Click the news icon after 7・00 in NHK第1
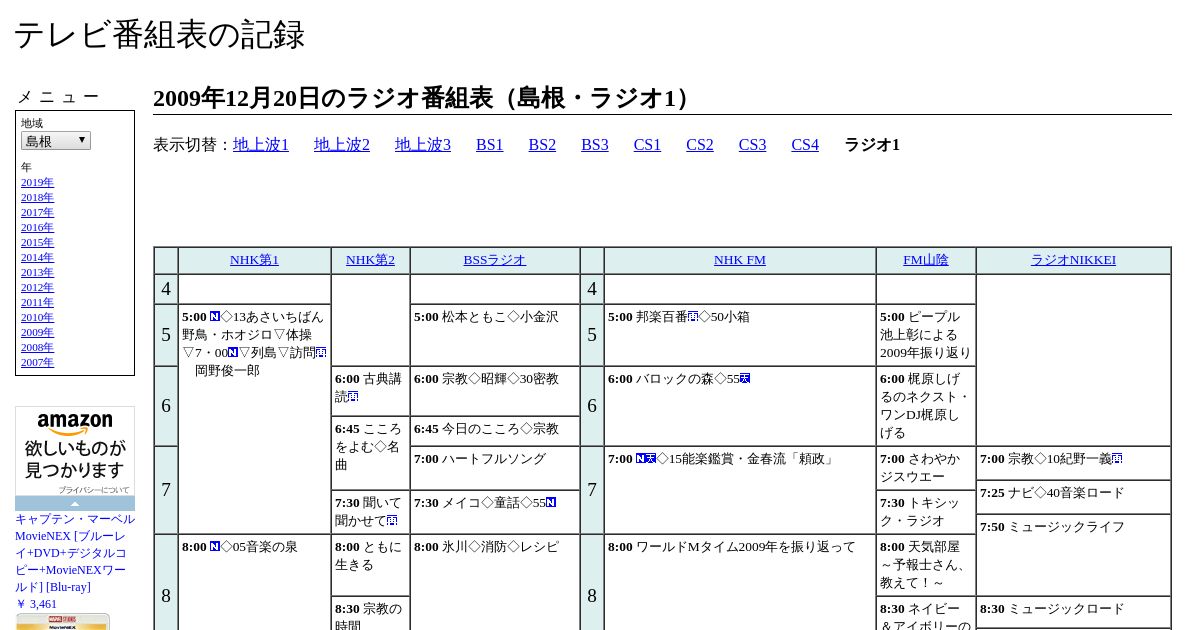The width and height of the screenshot is (1200, 630). [233, 353]
